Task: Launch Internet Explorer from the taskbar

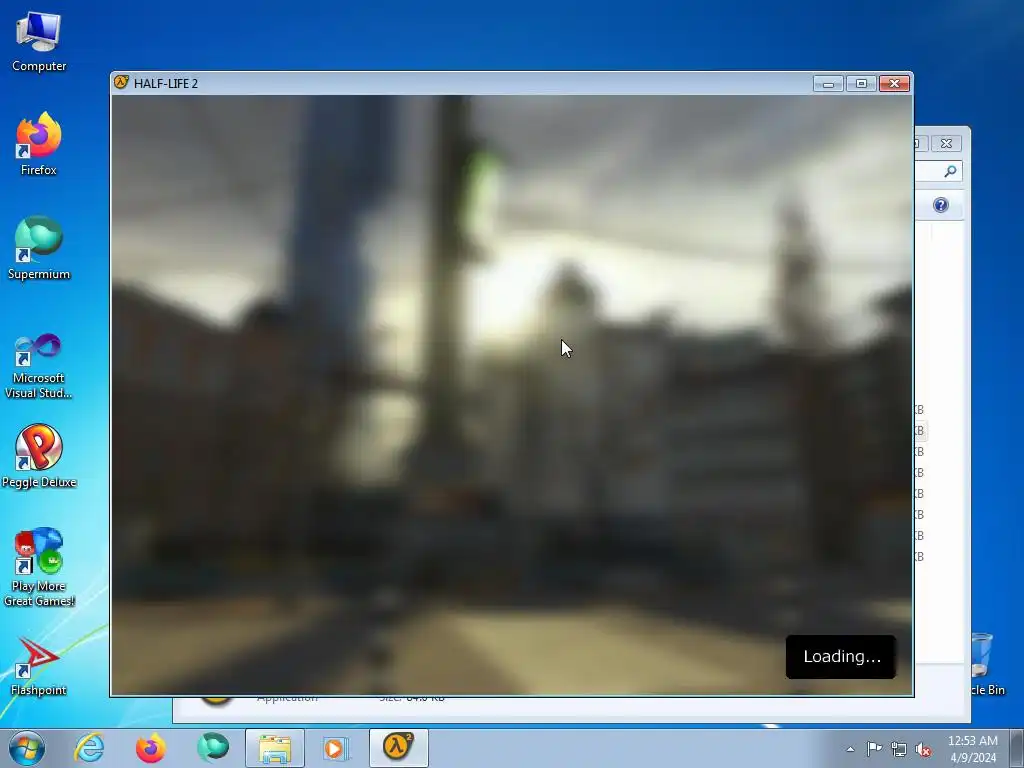Action: tap(89, 748)
